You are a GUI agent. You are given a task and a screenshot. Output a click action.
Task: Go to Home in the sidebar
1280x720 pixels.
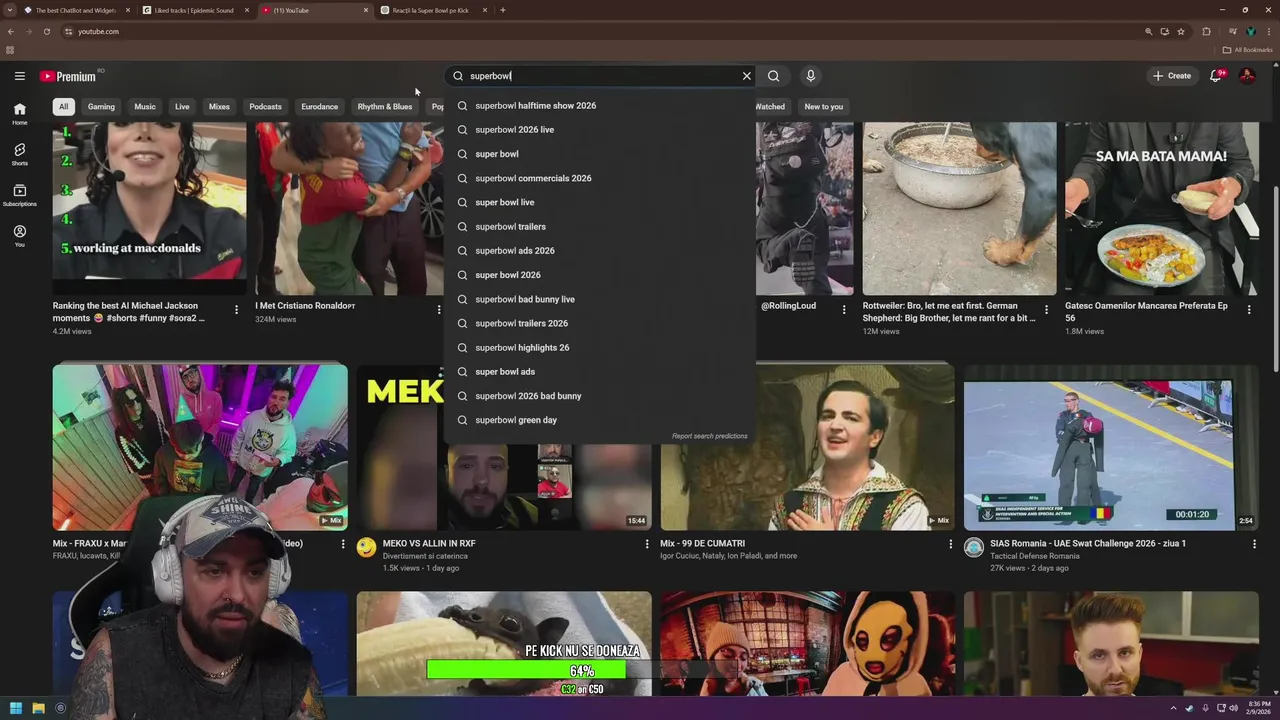click(19, 114)
